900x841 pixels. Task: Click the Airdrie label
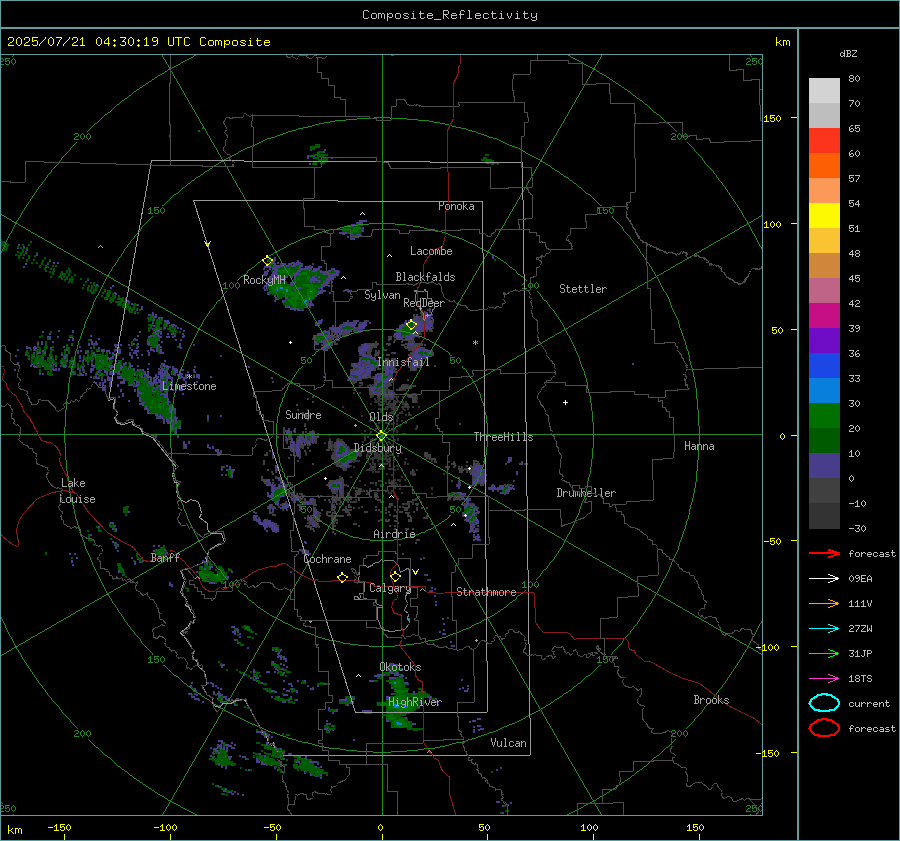pos(394,534)
